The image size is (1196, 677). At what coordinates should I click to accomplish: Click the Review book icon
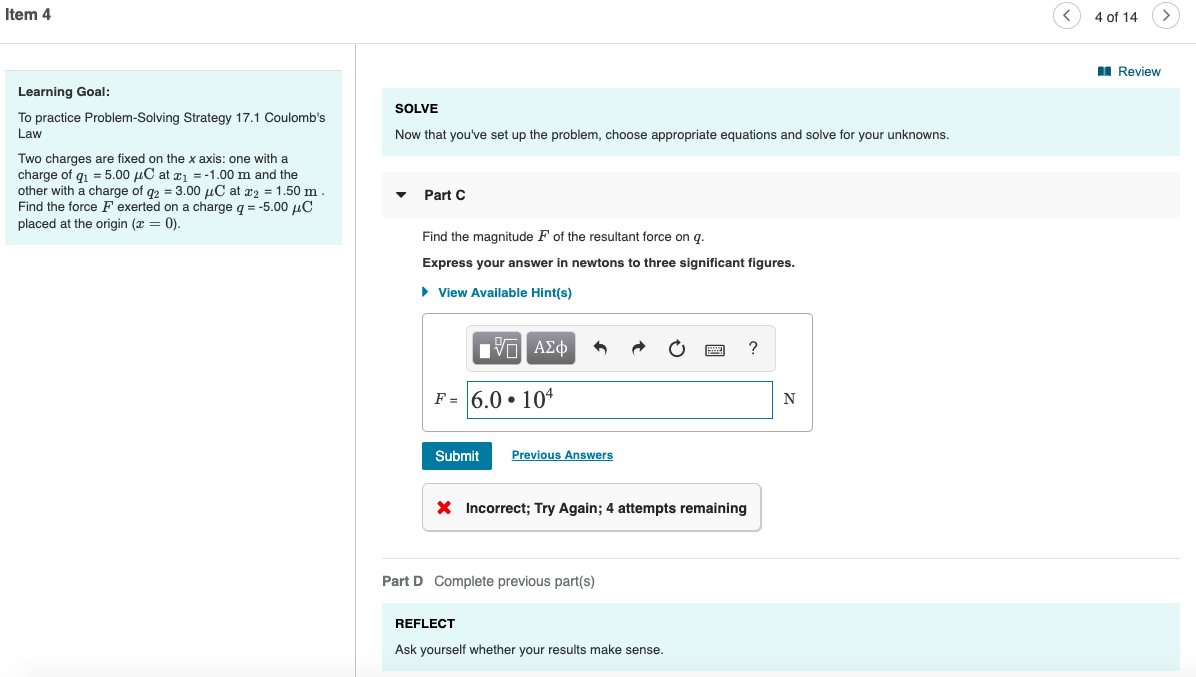[1104, 72]
